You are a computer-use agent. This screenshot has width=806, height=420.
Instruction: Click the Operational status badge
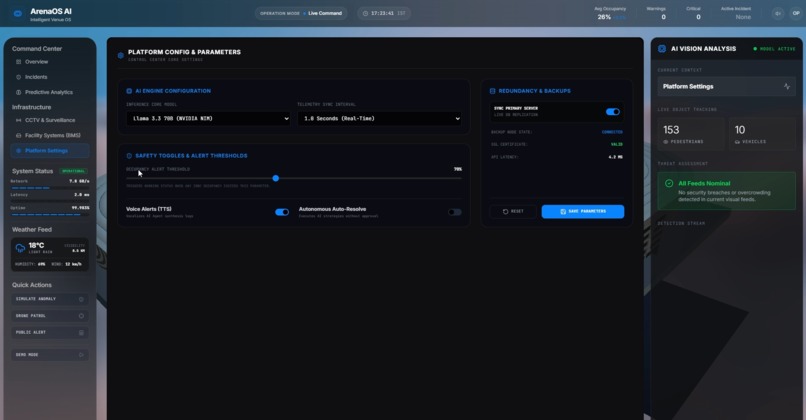coord(74,171)
